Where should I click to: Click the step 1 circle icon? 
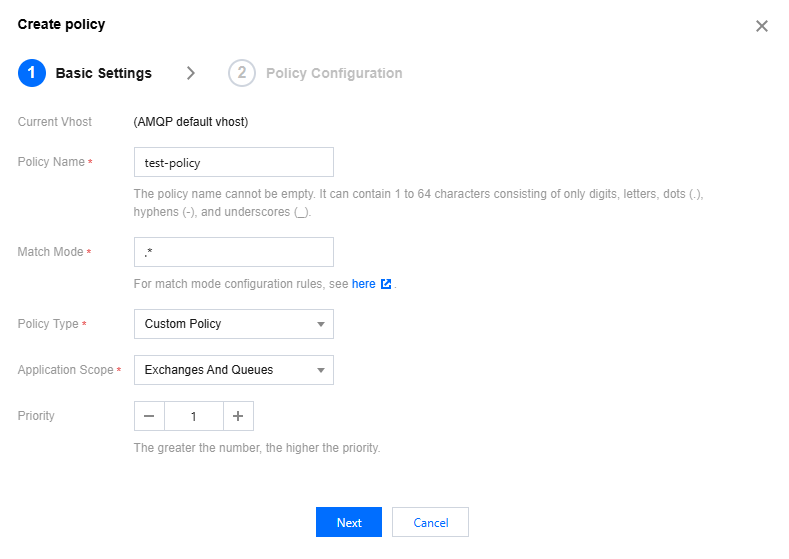[31, 73]
